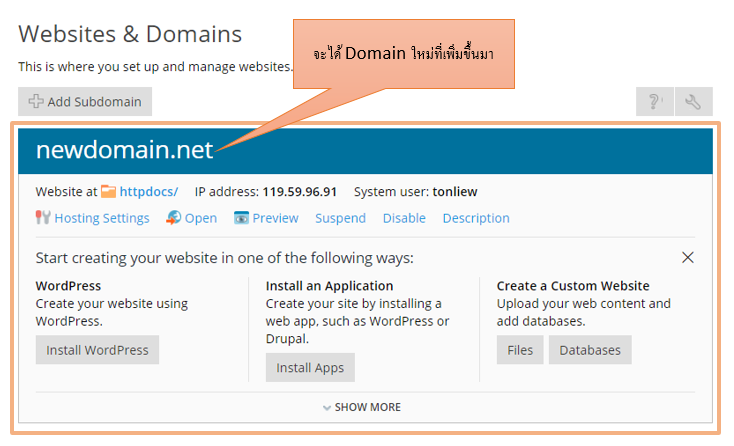Click the Add Subdomain button
Viewport: 734px width, 446px height.
(85, 102)
